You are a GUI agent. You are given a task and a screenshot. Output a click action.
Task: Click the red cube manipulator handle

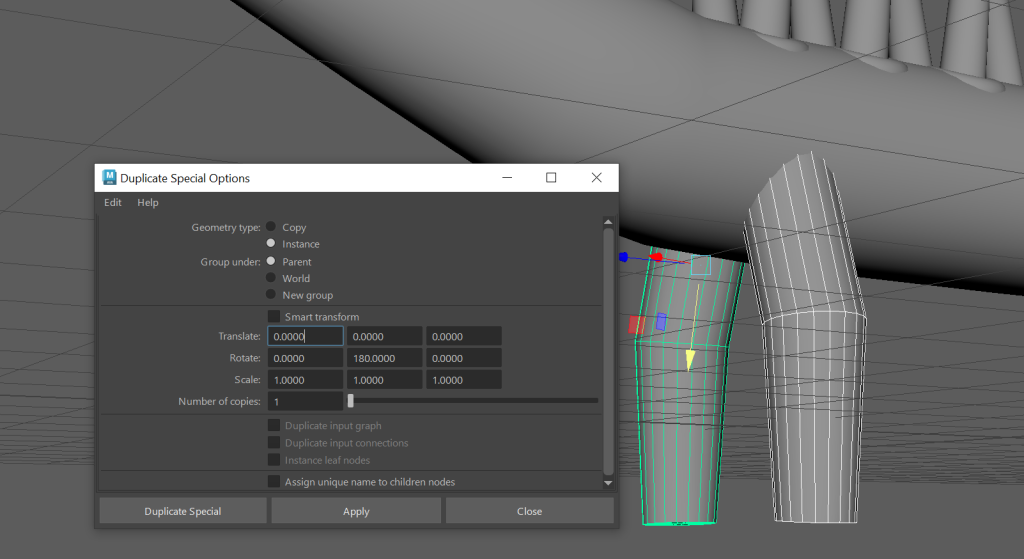[657, 257]
